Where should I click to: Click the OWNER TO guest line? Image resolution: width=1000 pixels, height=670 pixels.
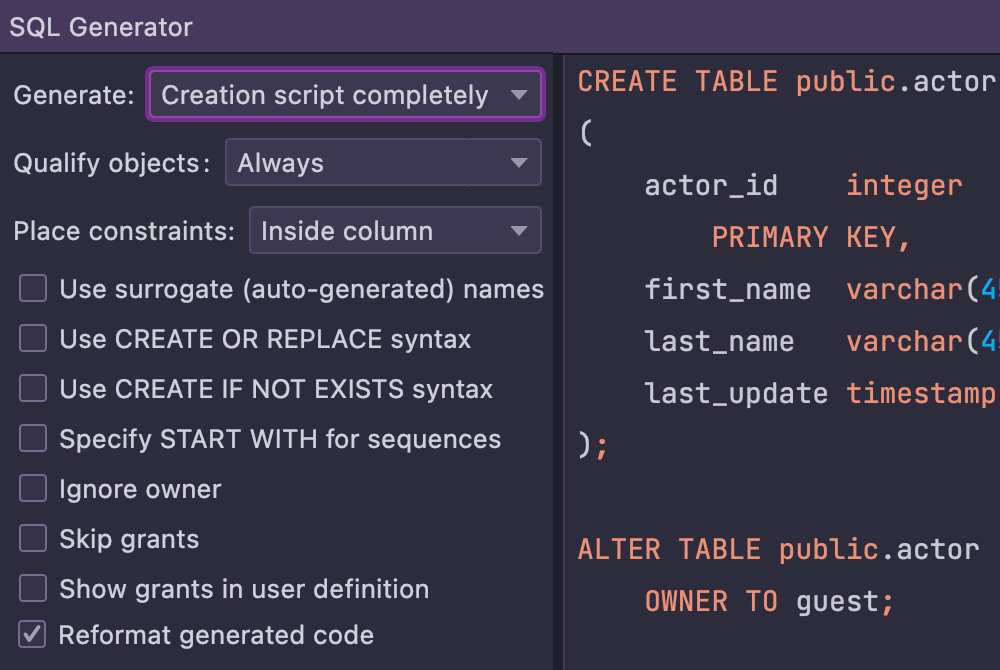[x=769, y=601]
